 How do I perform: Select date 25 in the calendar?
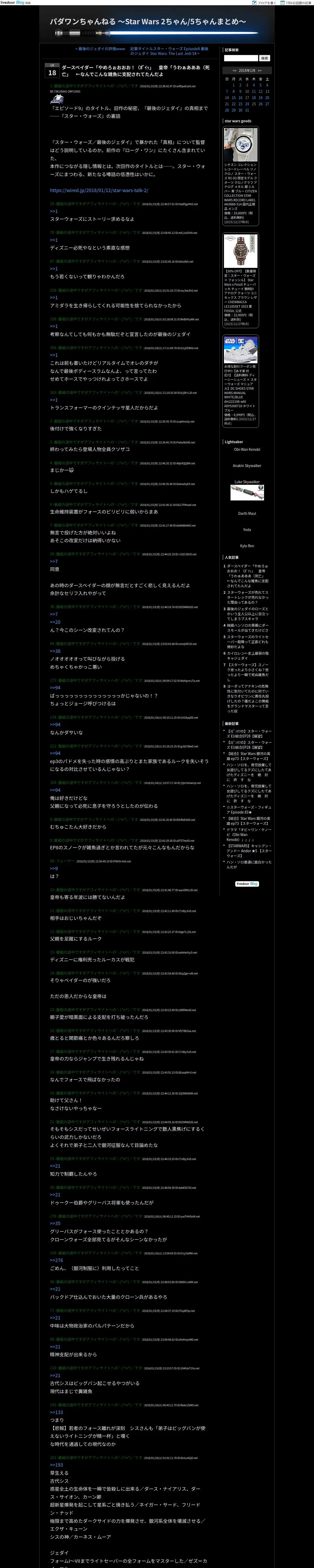coord(254,104)
